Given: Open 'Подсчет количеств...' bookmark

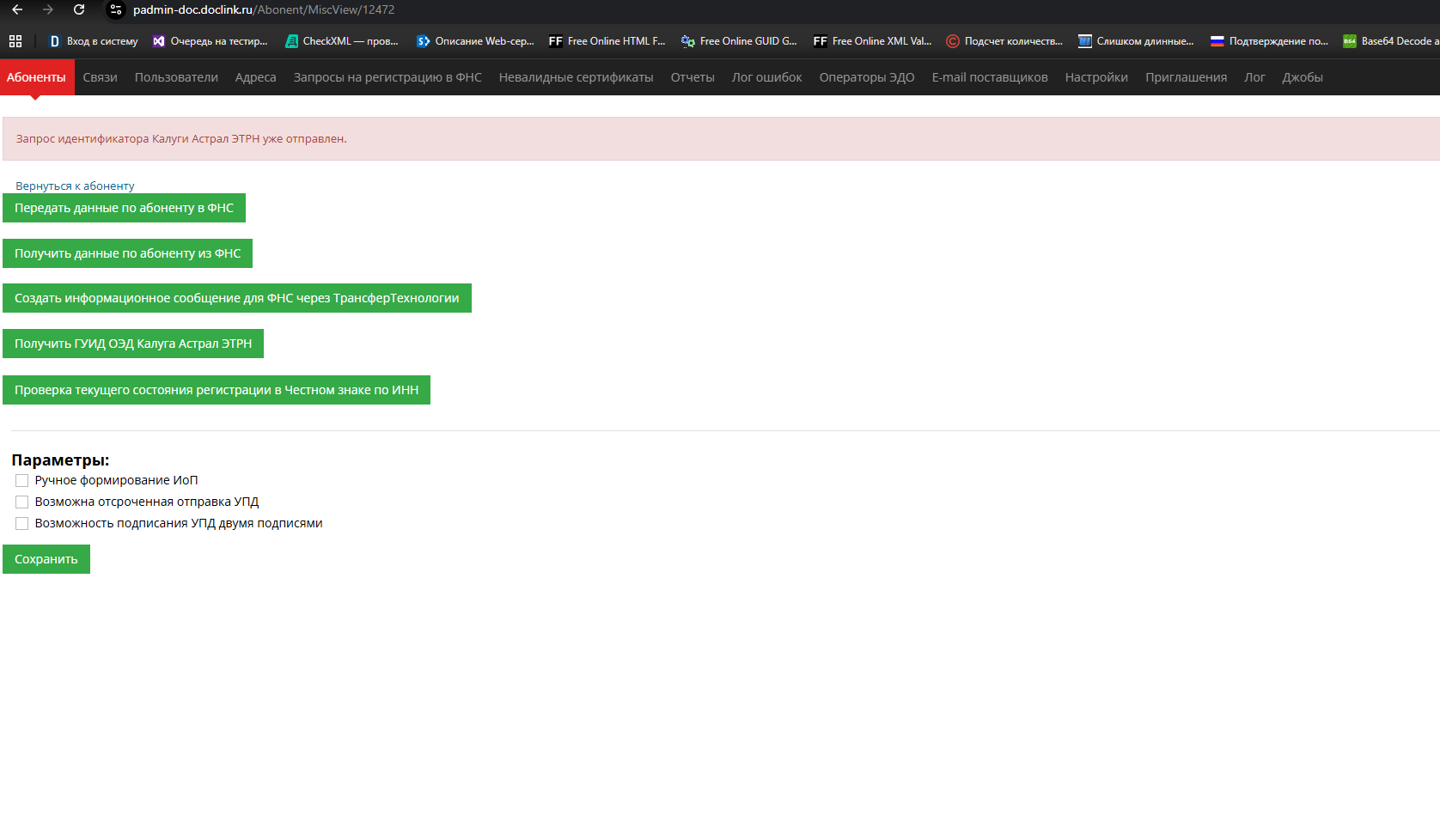Looking at the screenshot, I should point(1004,41).
